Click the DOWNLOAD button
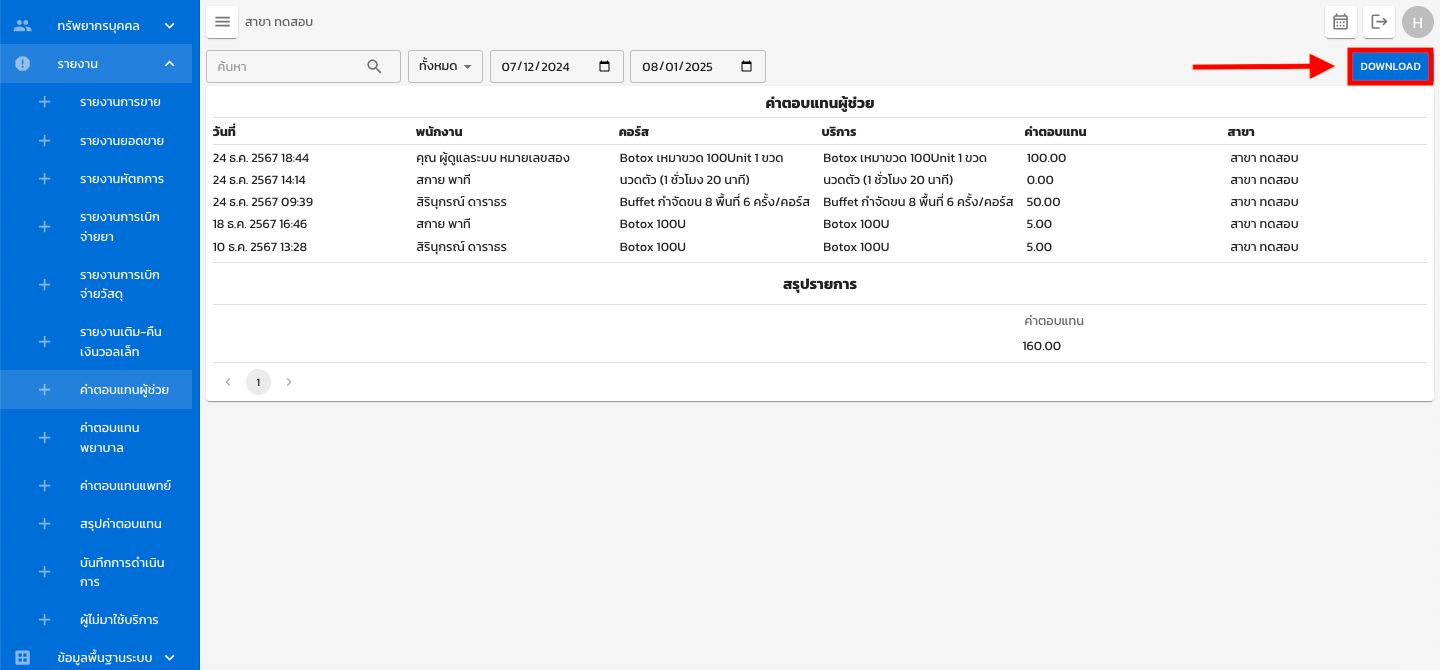The width and height of the screenshot is (1440, 670). (1390, 66)
